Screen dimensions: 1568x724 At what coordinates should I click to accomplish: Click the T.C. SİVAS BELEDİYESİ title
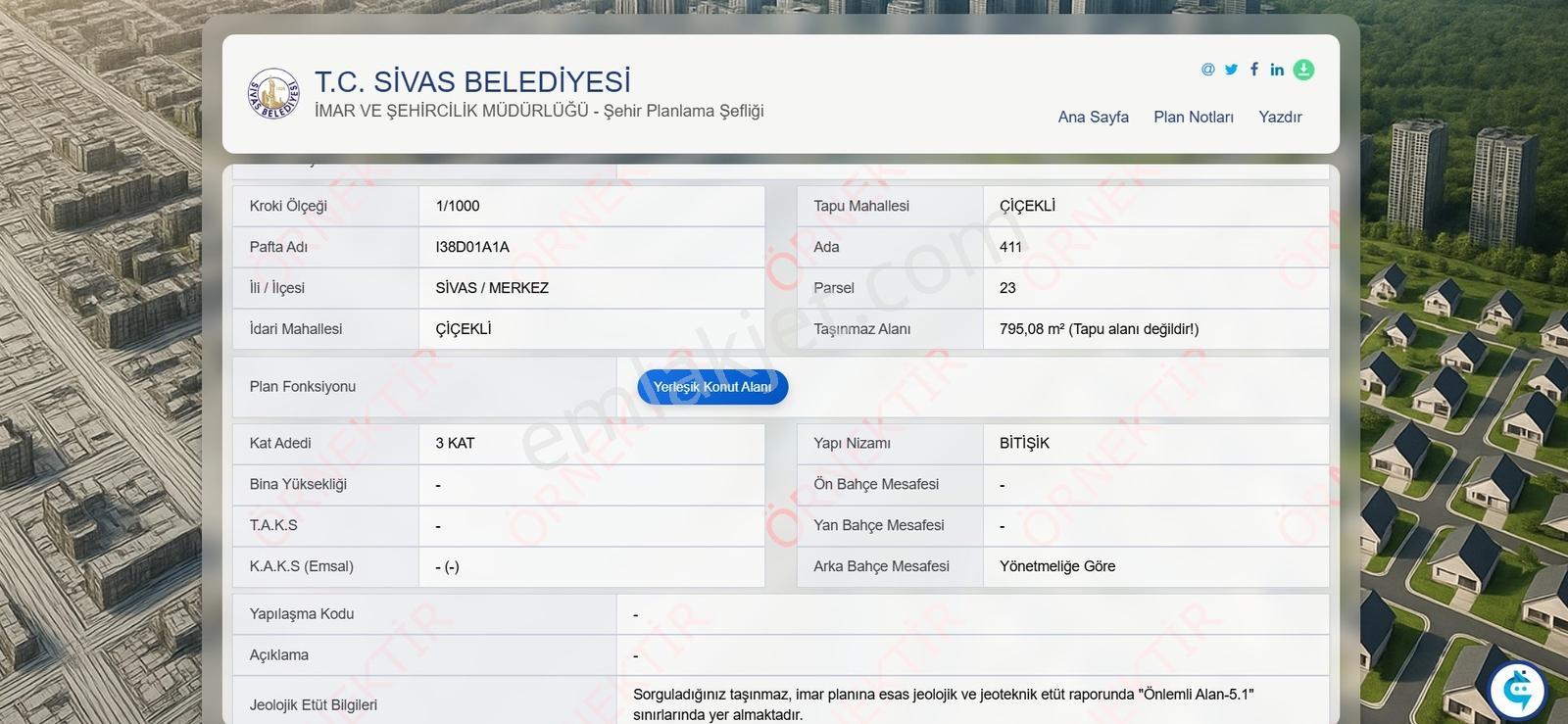[x=472, y=81]
